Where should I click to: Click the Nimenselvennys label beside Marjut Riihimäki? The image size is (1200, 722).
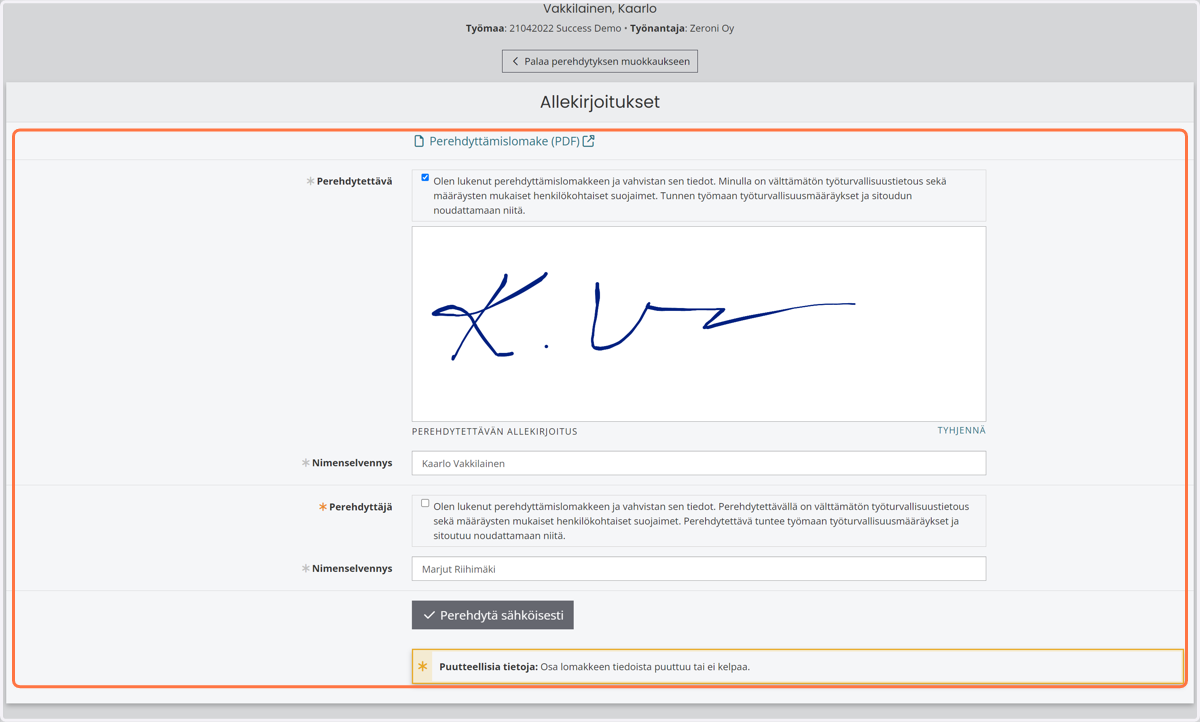[x=352, y=568]
